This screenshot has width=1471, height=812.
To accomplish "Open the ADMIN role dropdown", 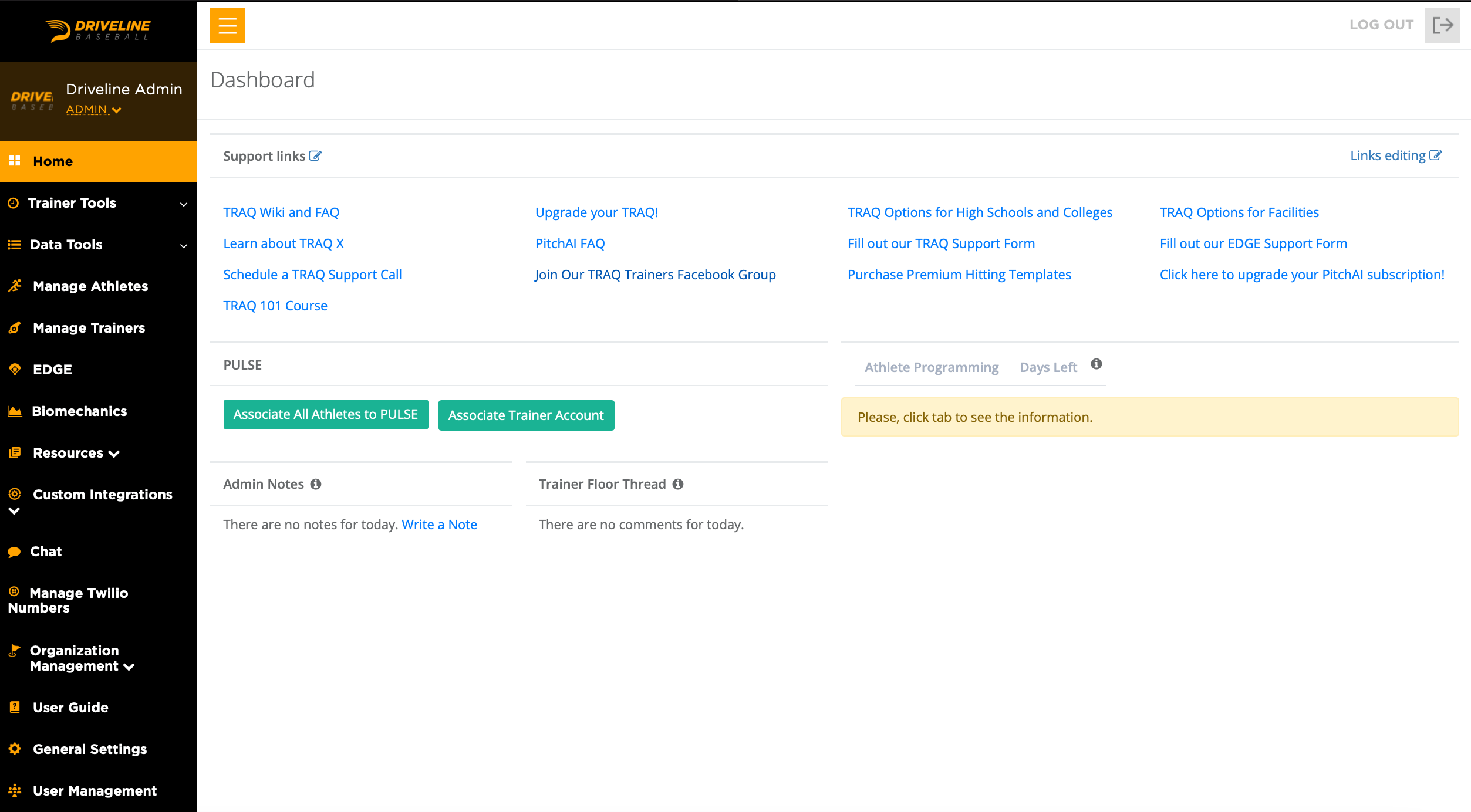I will (x=93, y=110).
